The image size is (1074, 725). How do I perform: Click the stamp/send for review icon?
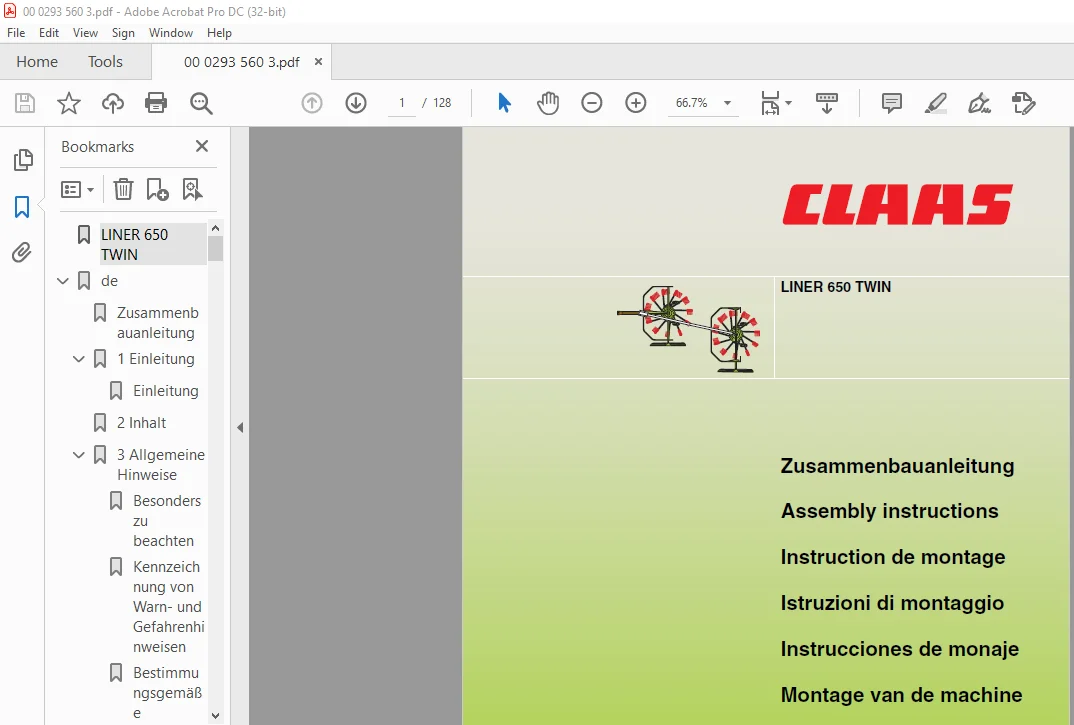1023,103
